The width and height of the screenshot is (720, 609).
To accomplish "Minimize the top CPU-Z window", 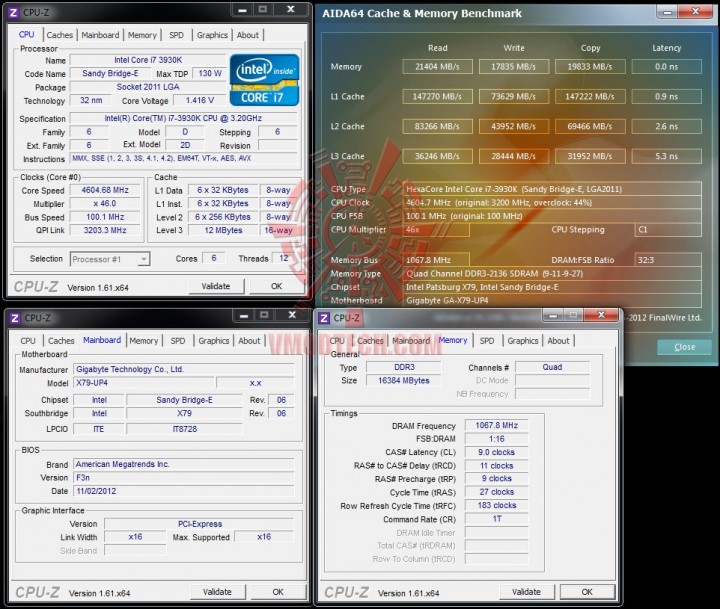I will point(243,10).
